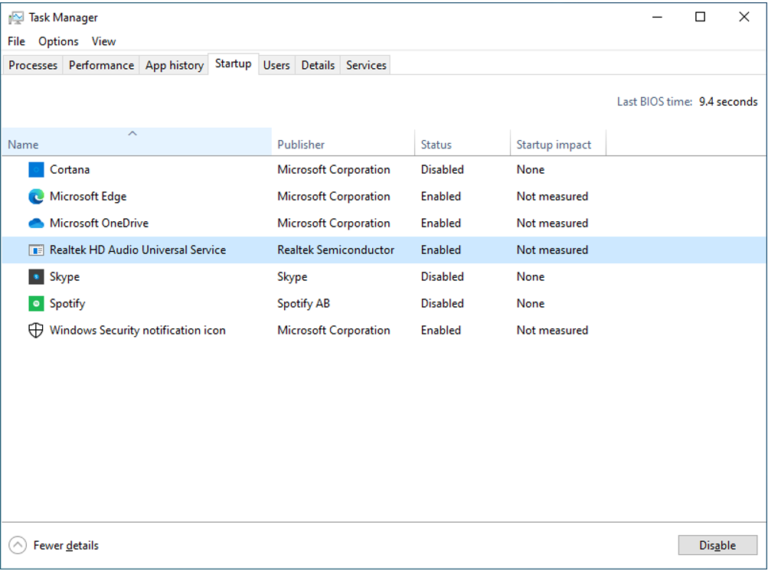This screenshot has width=768, height=571.
Task: Select the Cortana row name
Action: point(70,170)
